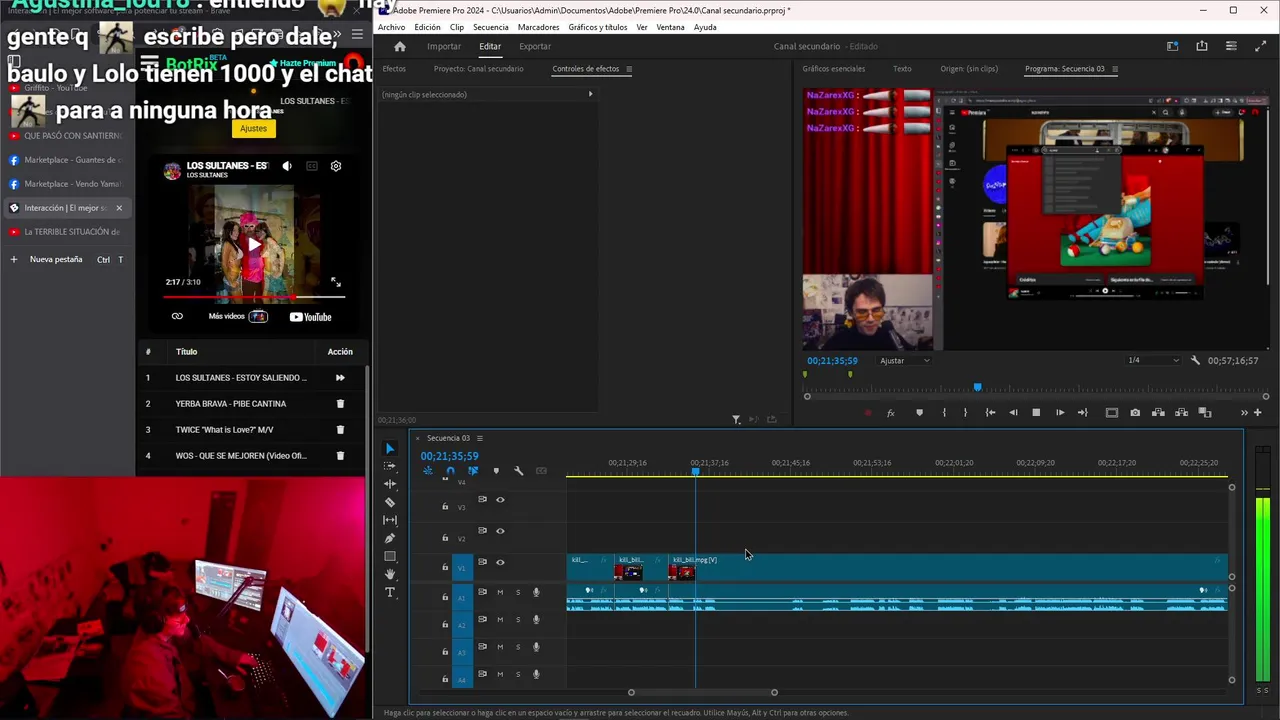Click the Ajustes button in BotRix

coord(254,128)
